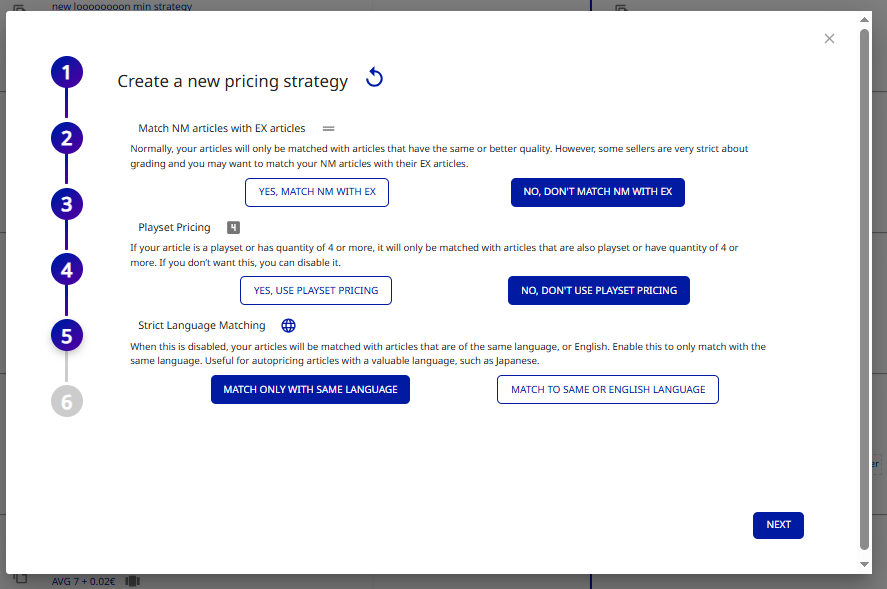Select Yes, use playset pricing
Viewport: 887px width, 589px height.
pyautogui.click(x=316, y=290)
